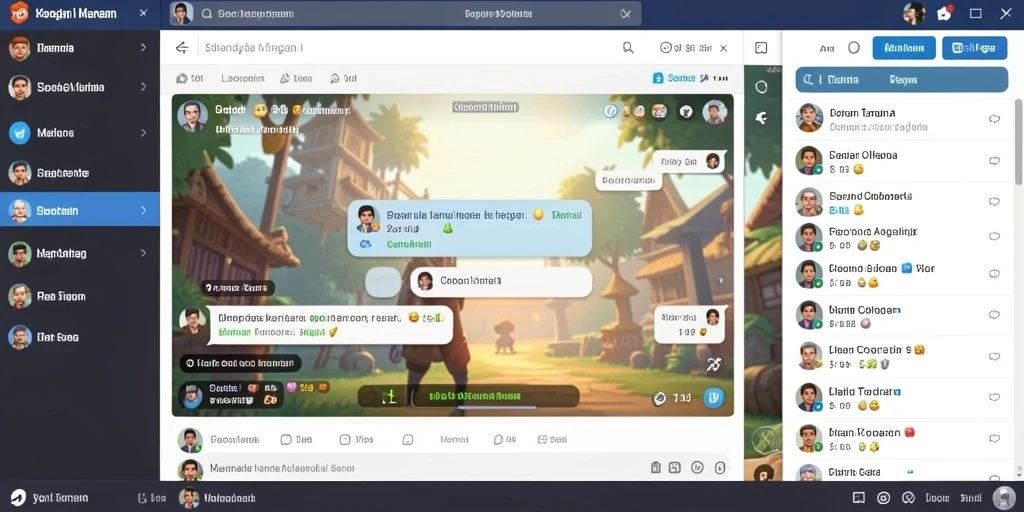Click the white message bubble with avatar at game center
The width and height of the screenshot is (1024, 512).
pyautogui.click(x=501, y=281)
